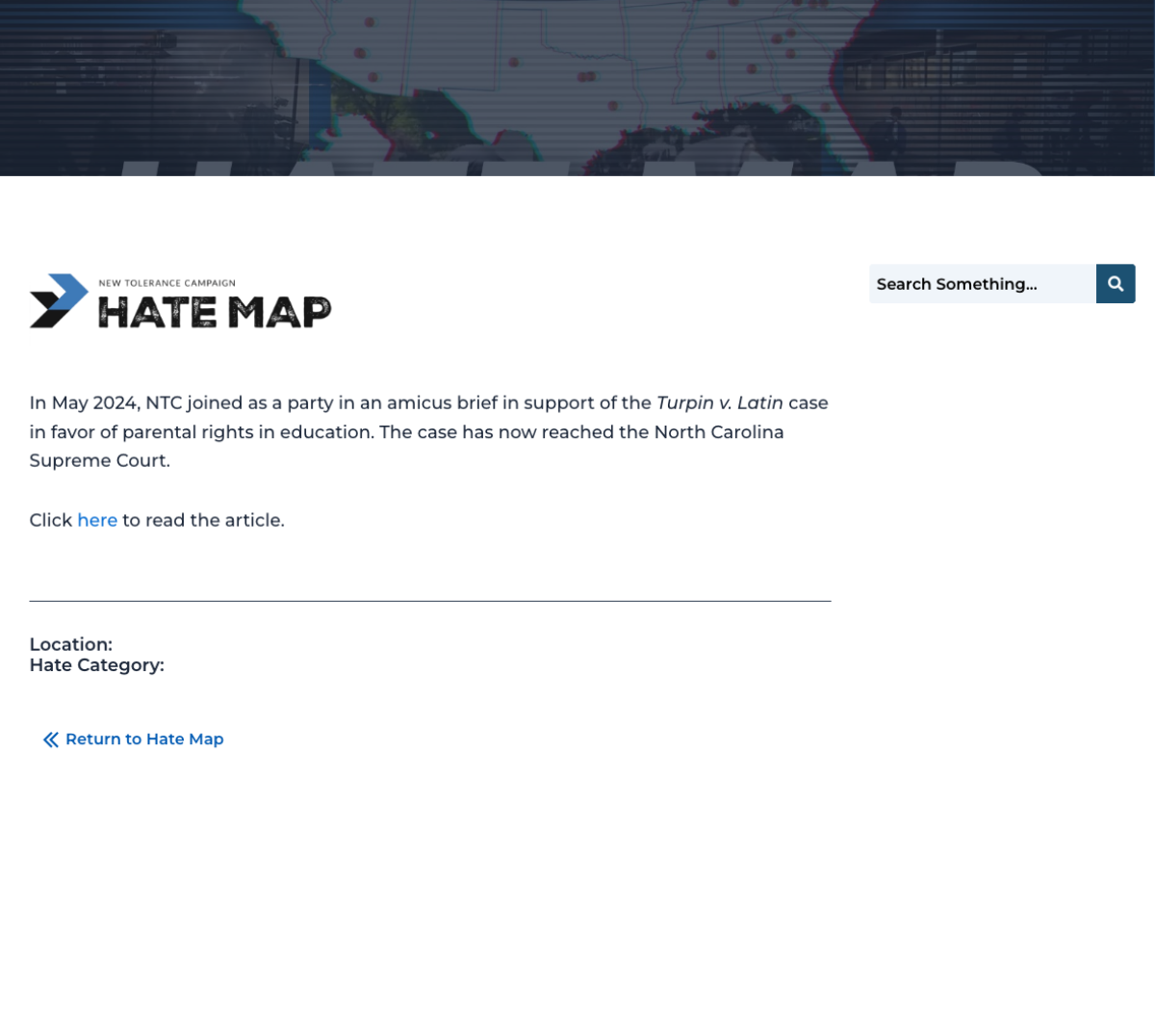The image size is (1155, 1036).
Task: Click the italic Turpin v. Latin case name
Action: click(x=719, y=402)
